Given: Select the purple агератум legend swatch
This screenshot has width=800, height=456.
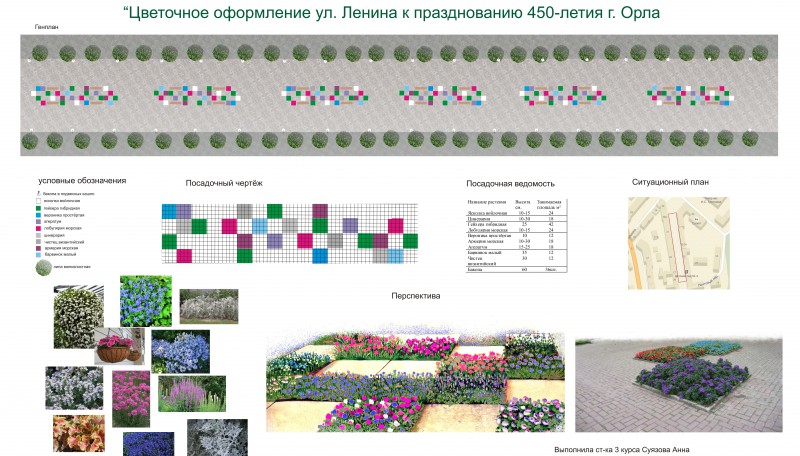Looking at the screenshot, I should (x=38, y=221).
